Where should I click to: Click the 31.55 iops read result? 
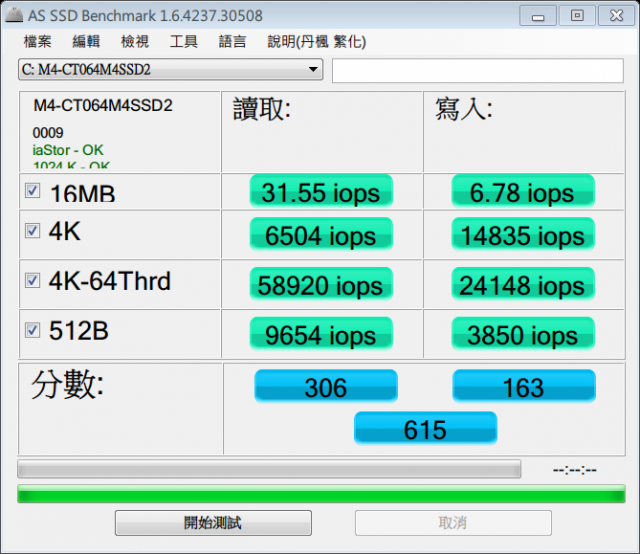321,191
